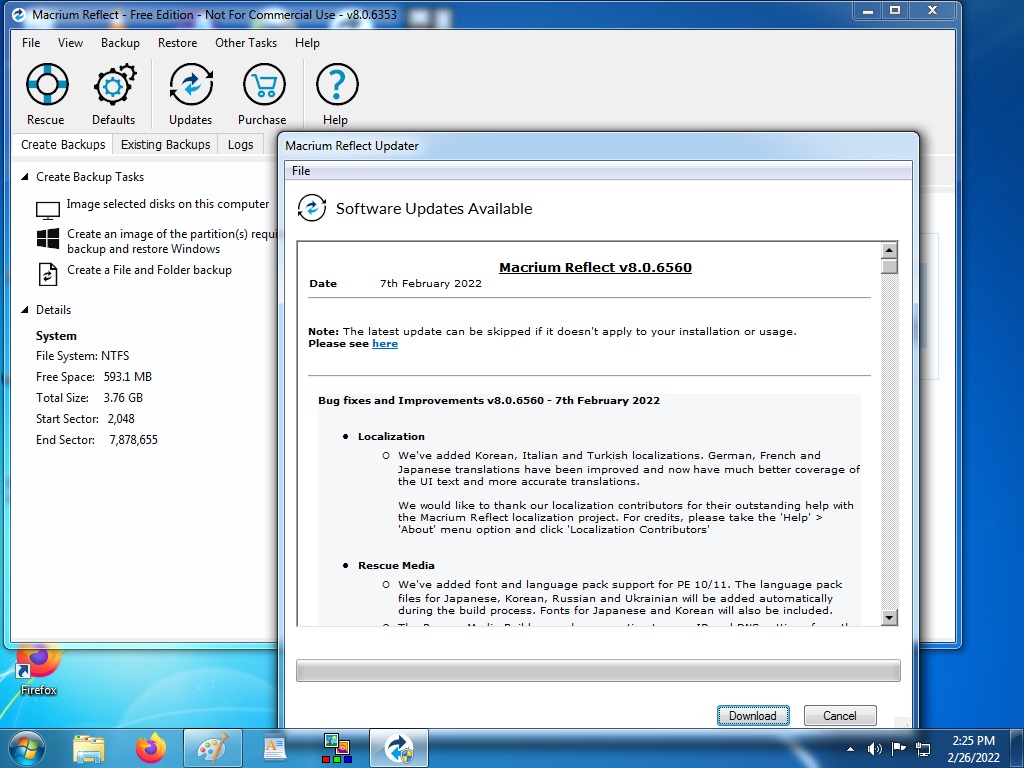Open the Restore menu
The width and height of the screenshot is (1024, 768).
point(177,42)
